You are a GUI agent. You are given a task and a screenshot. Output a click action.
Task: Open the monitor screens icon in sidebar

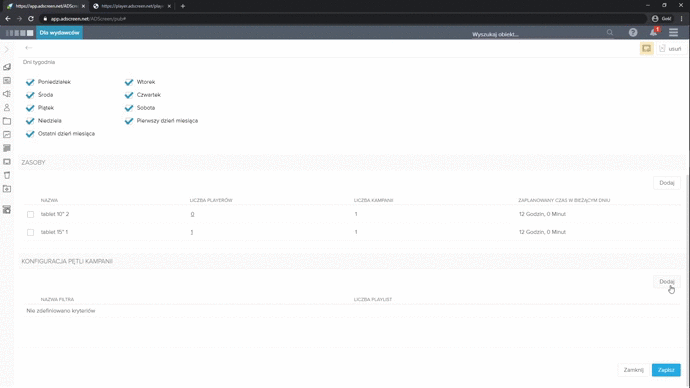point(7,162)
